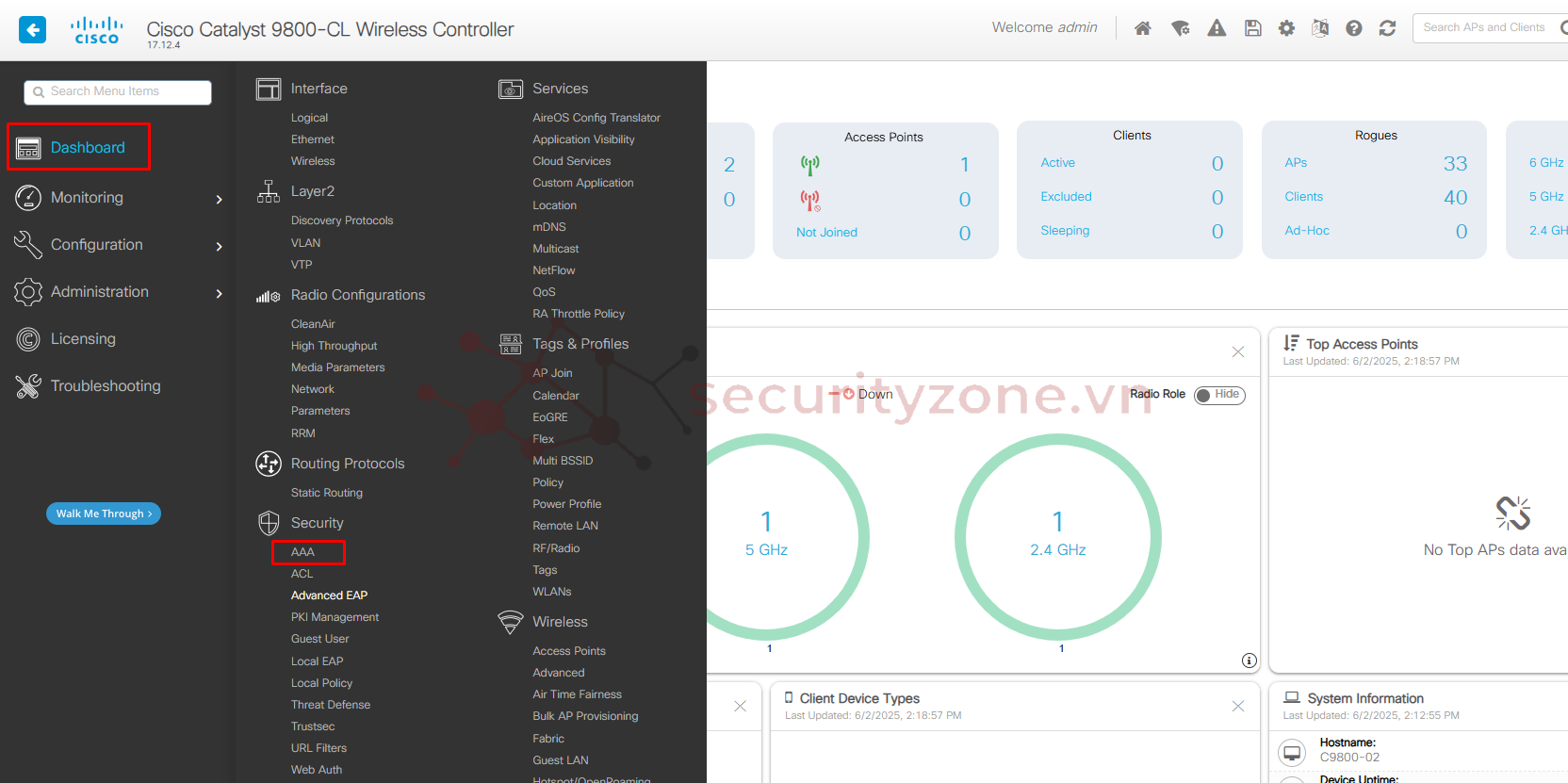Image resolution: width=1568 pixels, height=783 pixels.
Task: Open Web Auth under Security
Action: click(317, 770)
